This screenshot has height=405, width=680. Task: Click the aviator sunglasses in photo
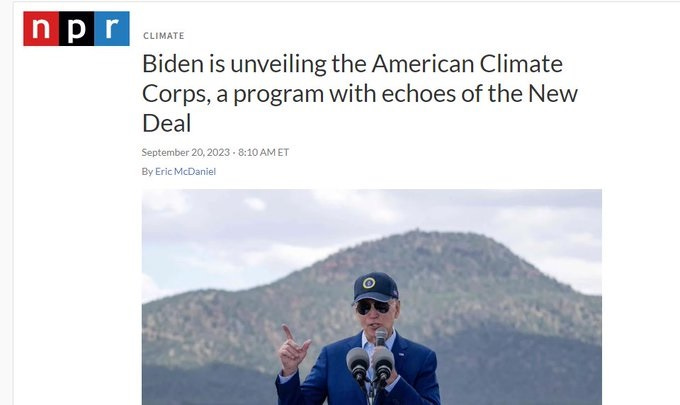coord(373,307)
